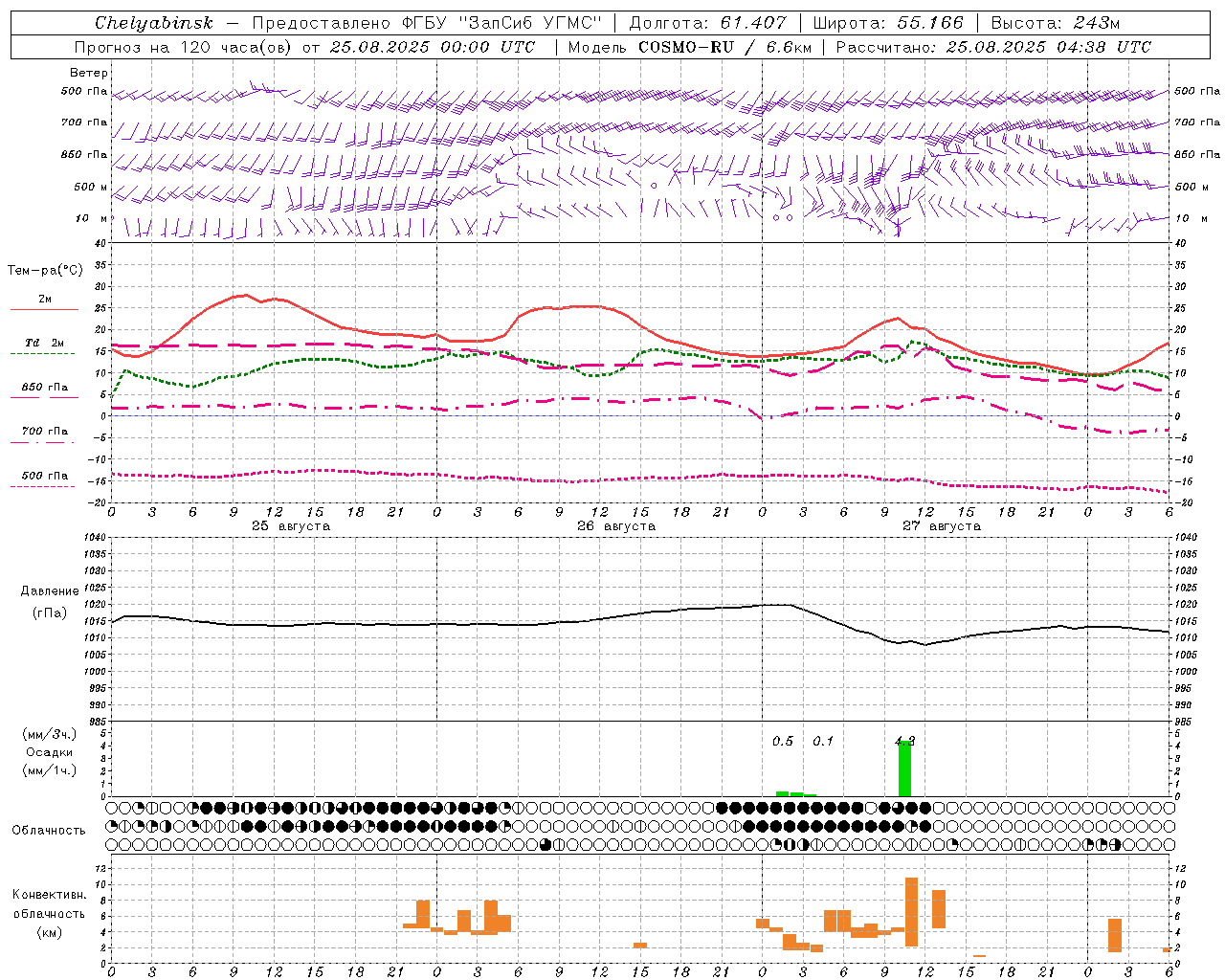Click the 'Ветер' wind panel label
This screenshot has width=1225, height=980.
89,73
